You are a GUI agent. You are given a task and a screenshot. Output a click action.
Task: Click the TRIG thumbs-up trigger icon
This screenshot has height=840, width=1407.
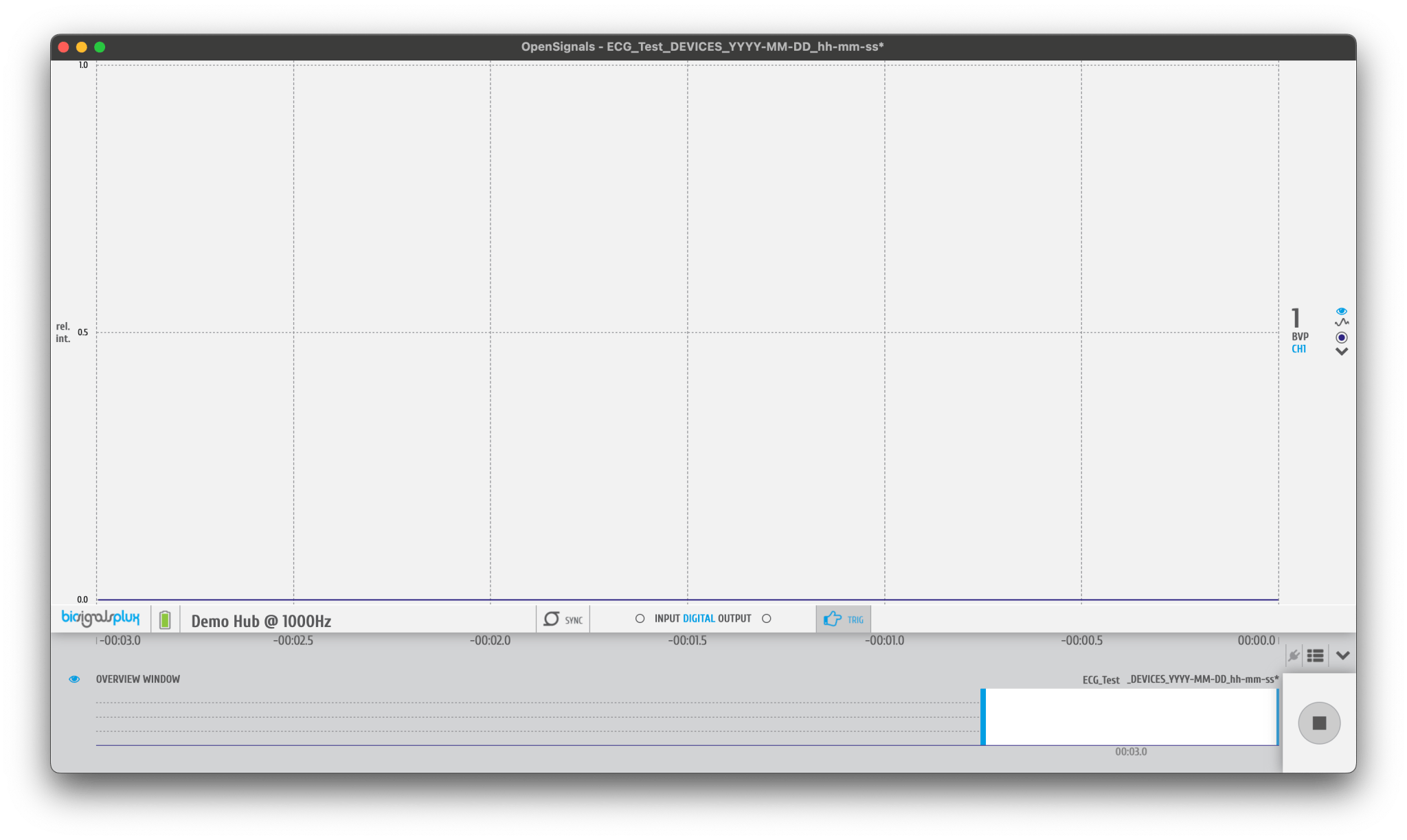coord(833,619)
